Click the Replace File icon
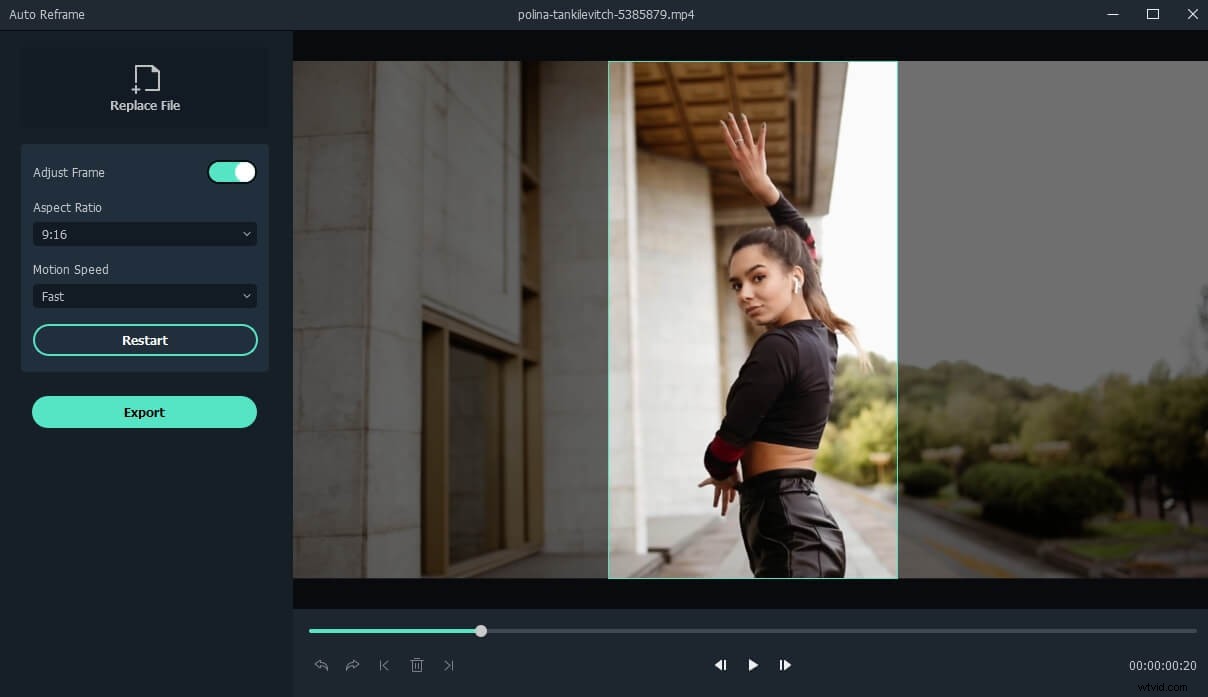Screen dimensions: 1208x697 click(145, 80)
